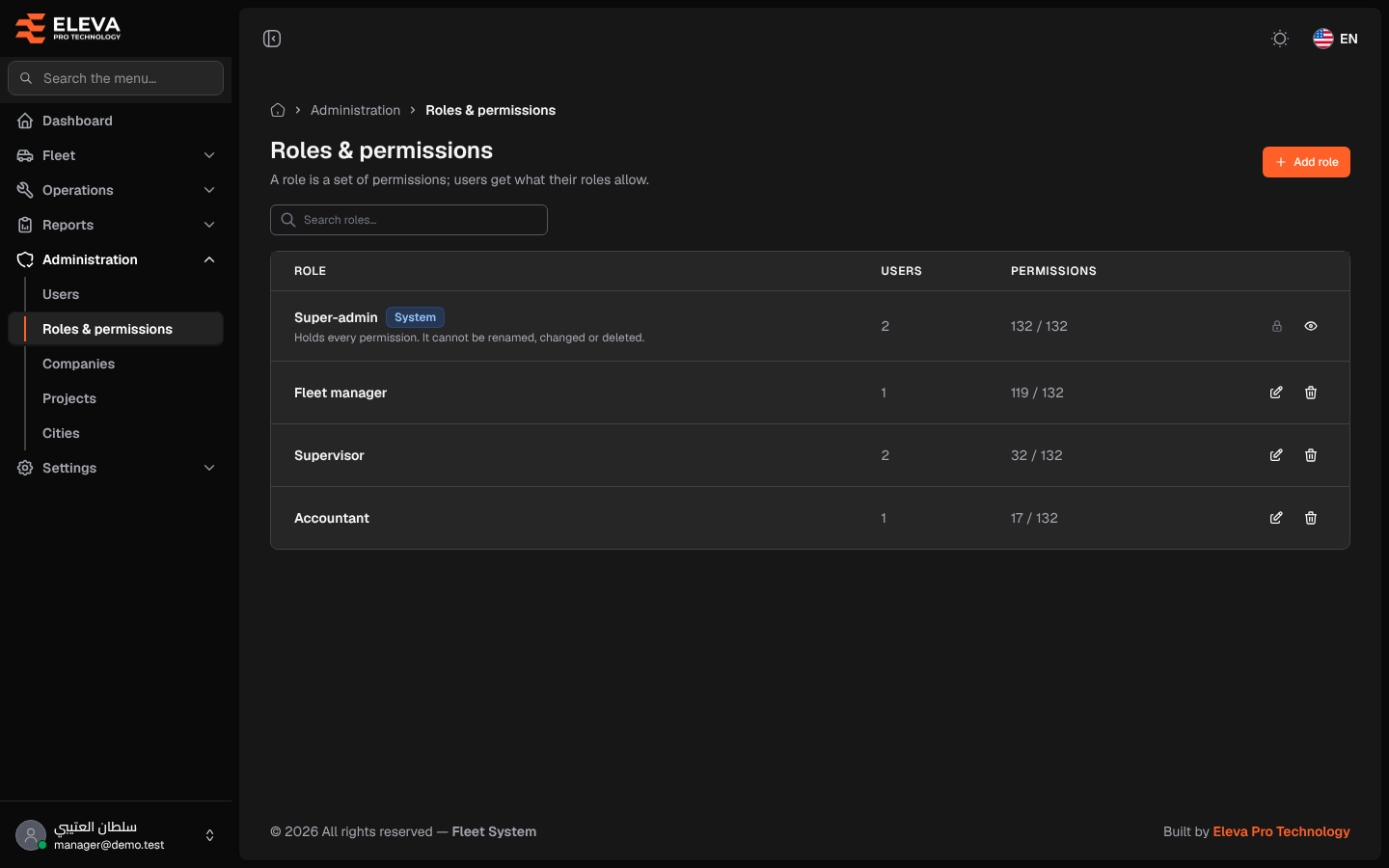
Task: Click the Reports clipboard icon
Action: [x=25, y=225]
